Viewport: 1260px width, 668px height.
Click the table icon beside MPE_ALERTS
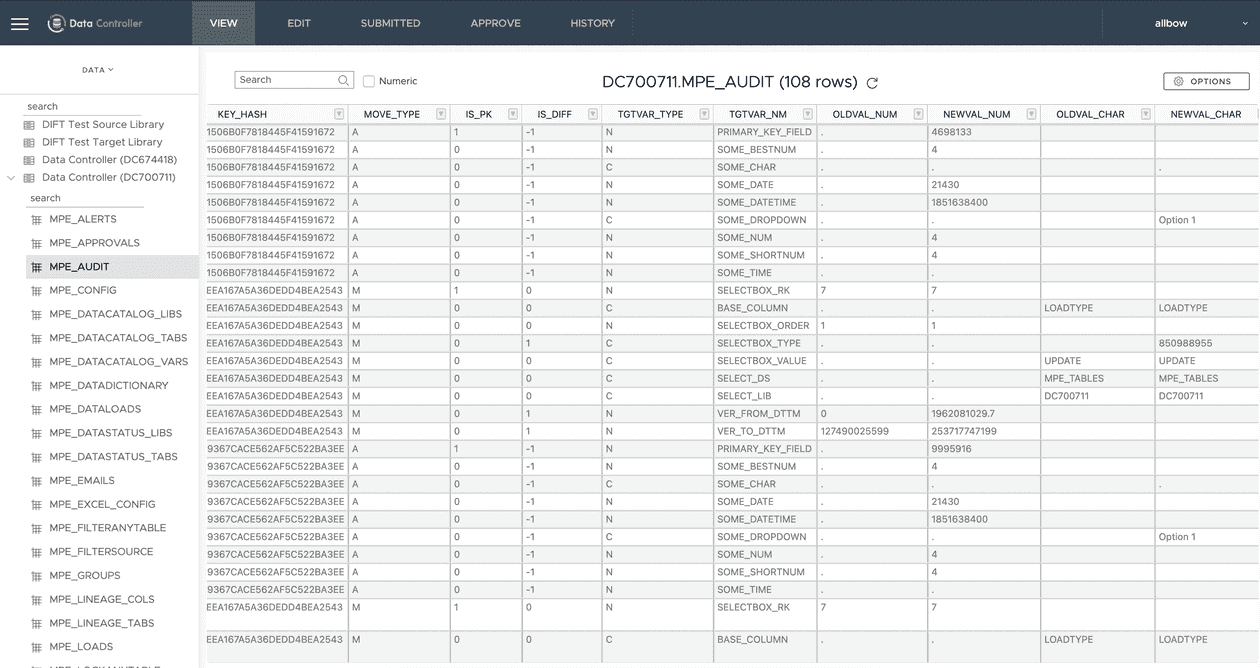[x=37, y=220]
